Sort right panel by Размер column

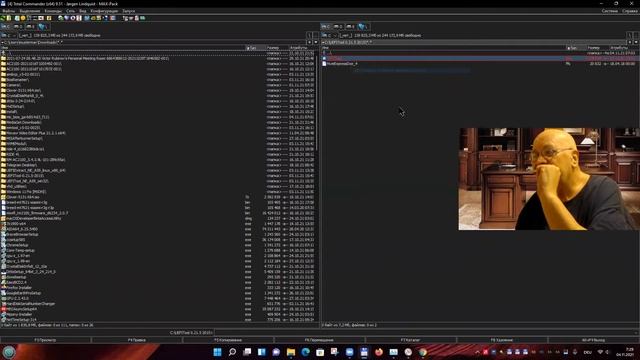597,48
